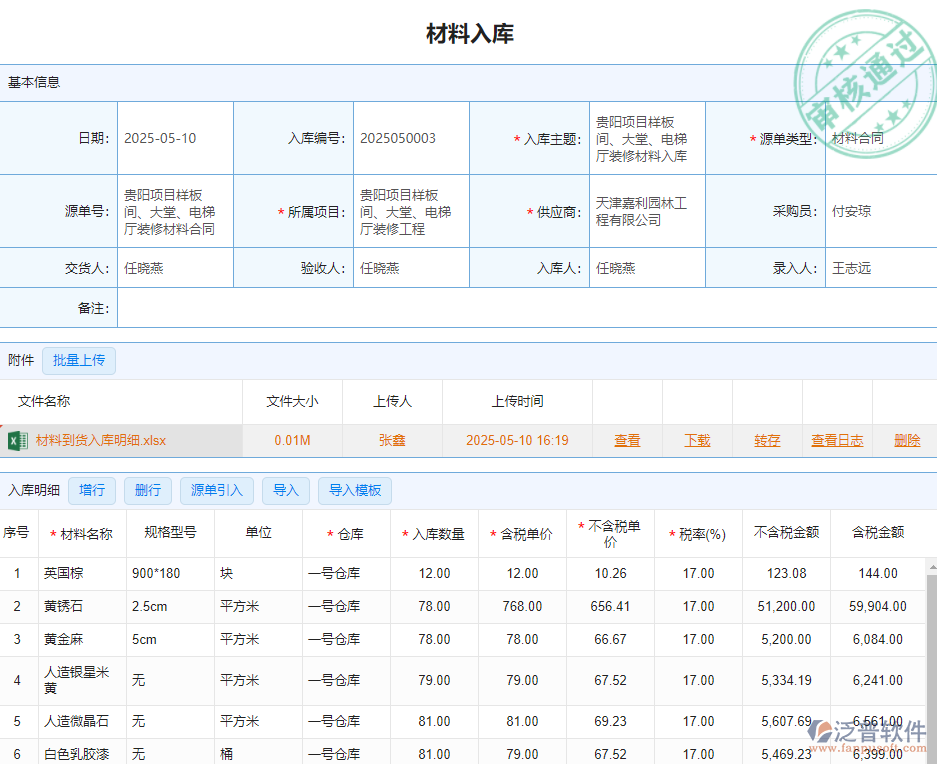Click 删行 to delete a row
This screenshot has width=937, height=764.
pos(147,490)
